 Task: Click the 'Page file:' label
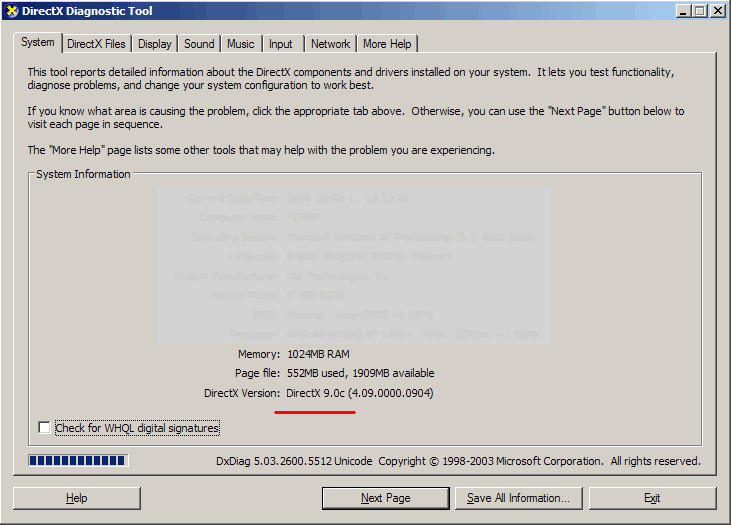click(257, 373)
